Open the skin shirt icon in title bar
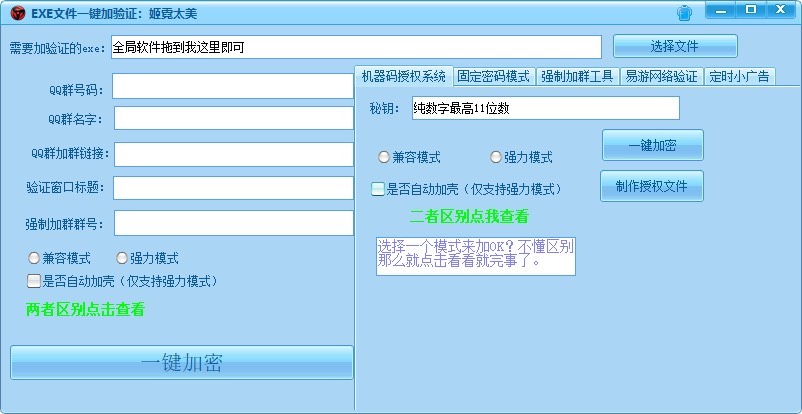This screenshot has height=414, width=802. (684, 12)
